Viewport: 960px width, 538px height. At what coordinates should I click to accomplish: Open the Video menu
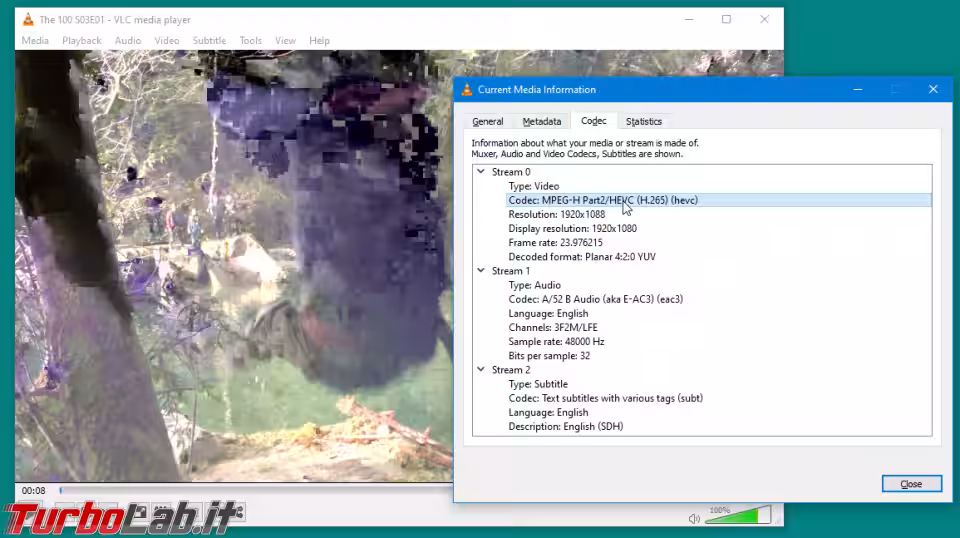pos(167,40)
